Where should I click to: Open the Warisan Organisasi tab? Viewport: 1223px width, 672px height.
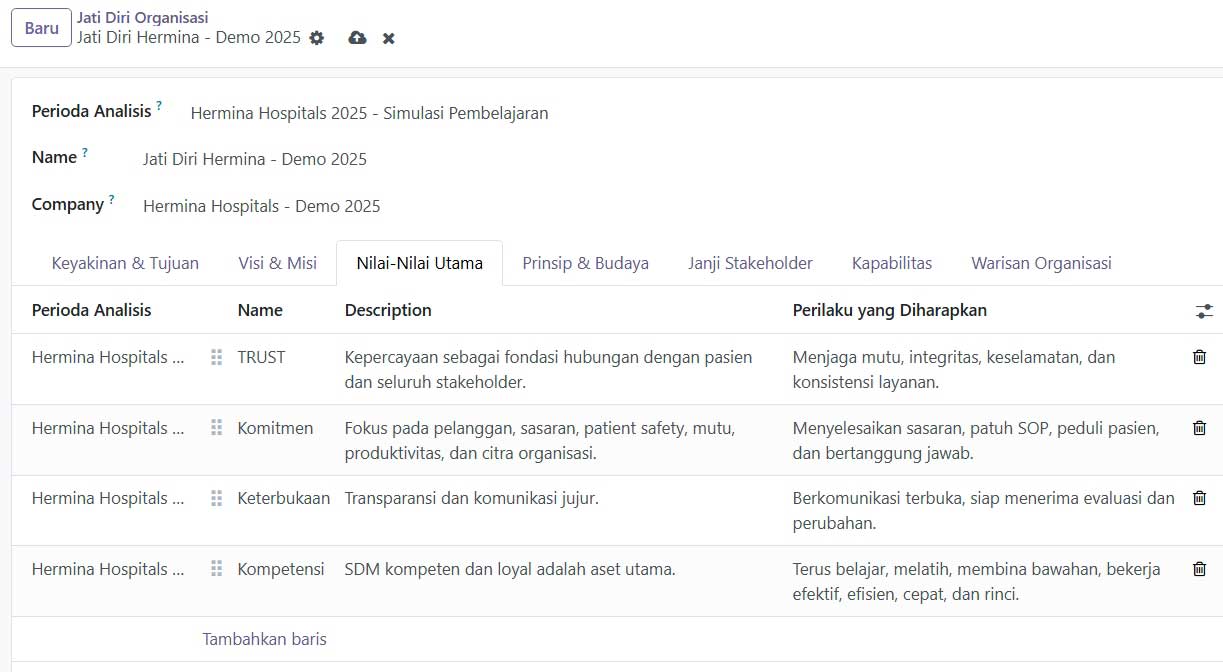click(1041, 263)
